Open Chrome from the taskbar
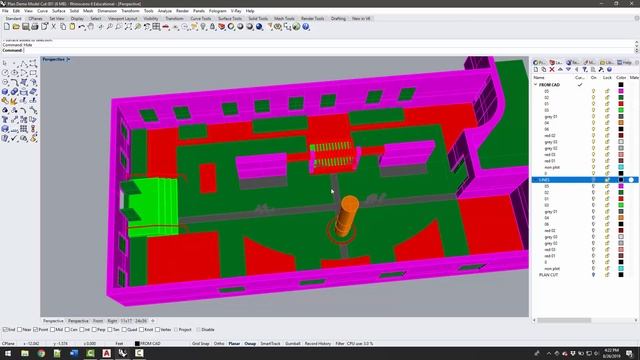Image resolution: width=640 pixels, height=360 pixels. (x=41, y=353)
